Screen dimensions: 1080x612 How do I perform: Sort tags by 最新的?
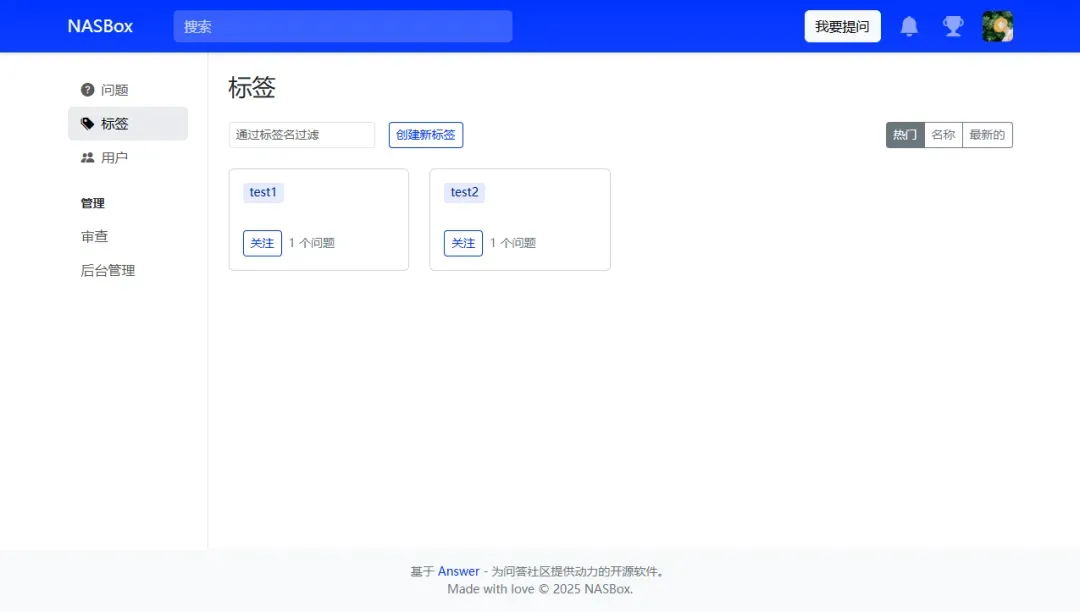[x=987, y=135]
